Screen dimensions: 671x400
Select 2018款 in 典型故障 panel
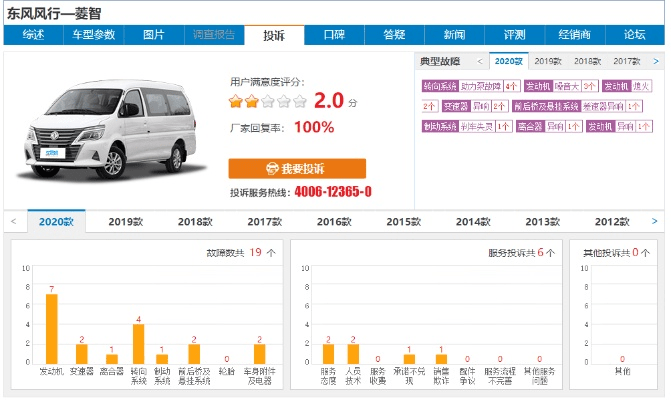point(588,61)
